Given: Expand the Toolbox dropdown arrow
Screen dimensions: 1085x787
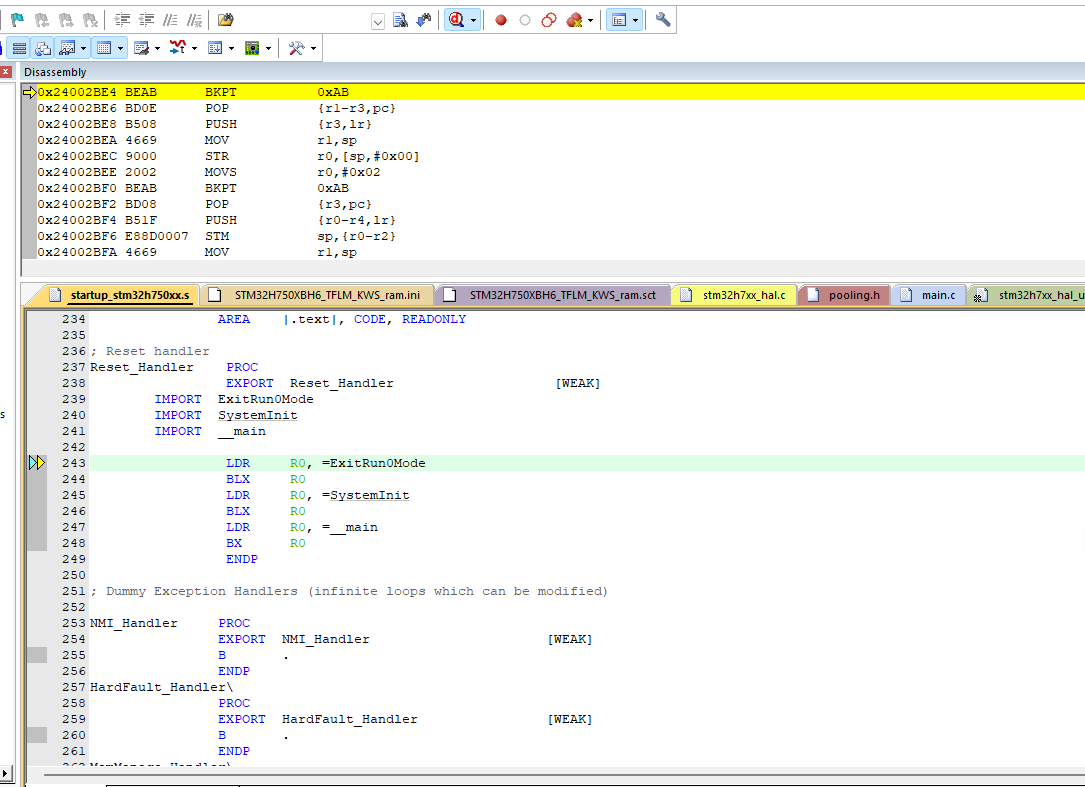Looking at the screenshot, I should tap(313, 48).
